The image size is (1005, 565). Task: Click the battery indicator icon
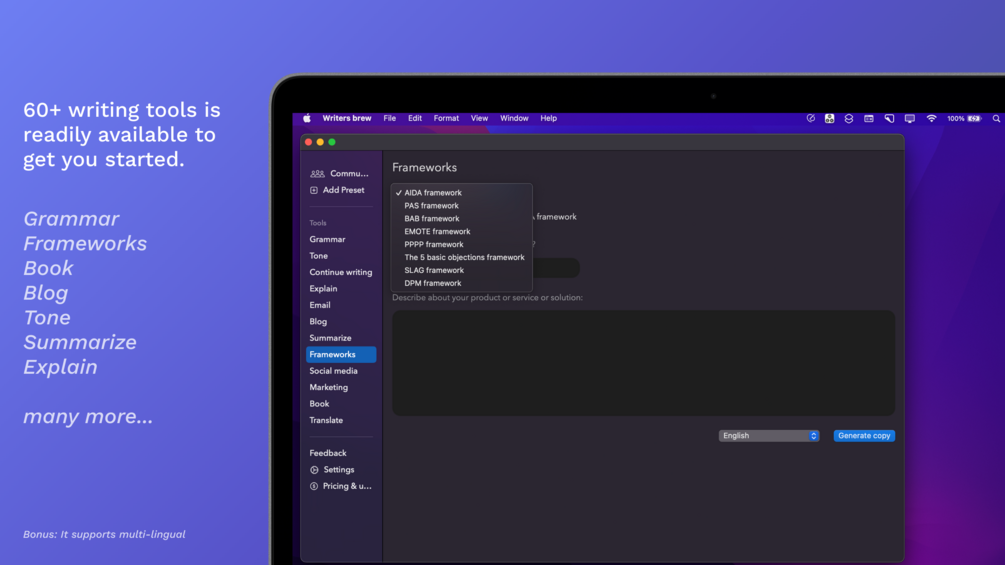974,119
